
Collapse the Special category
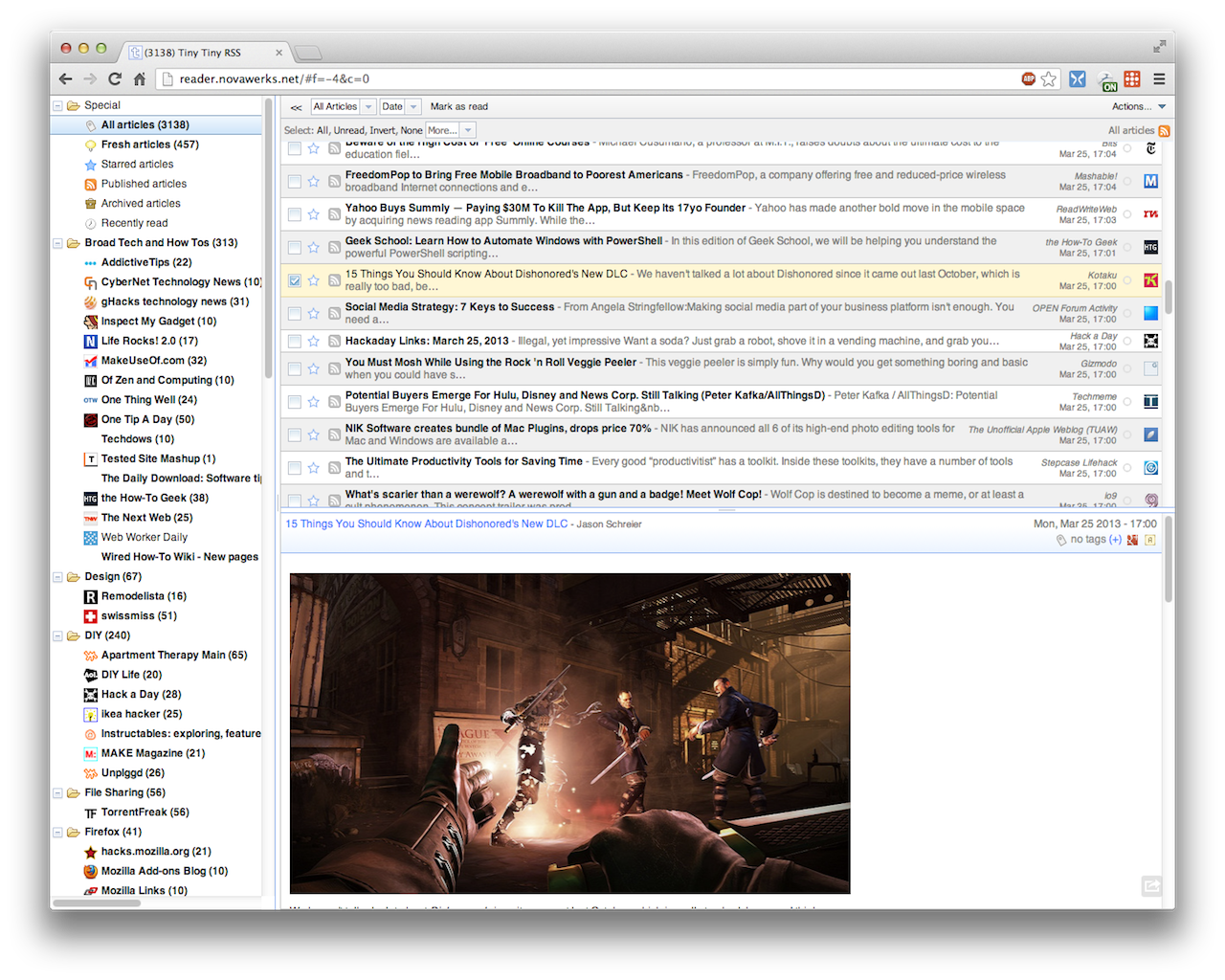tap(57, 106)
